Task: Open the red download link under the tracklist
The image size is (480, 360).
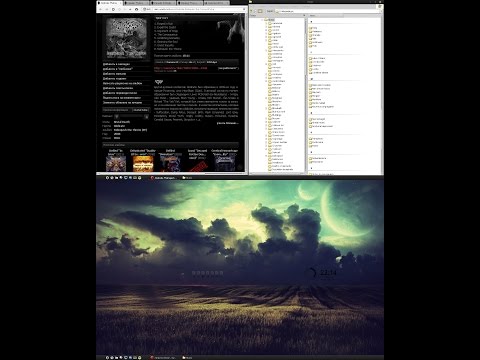Action: 180,68
